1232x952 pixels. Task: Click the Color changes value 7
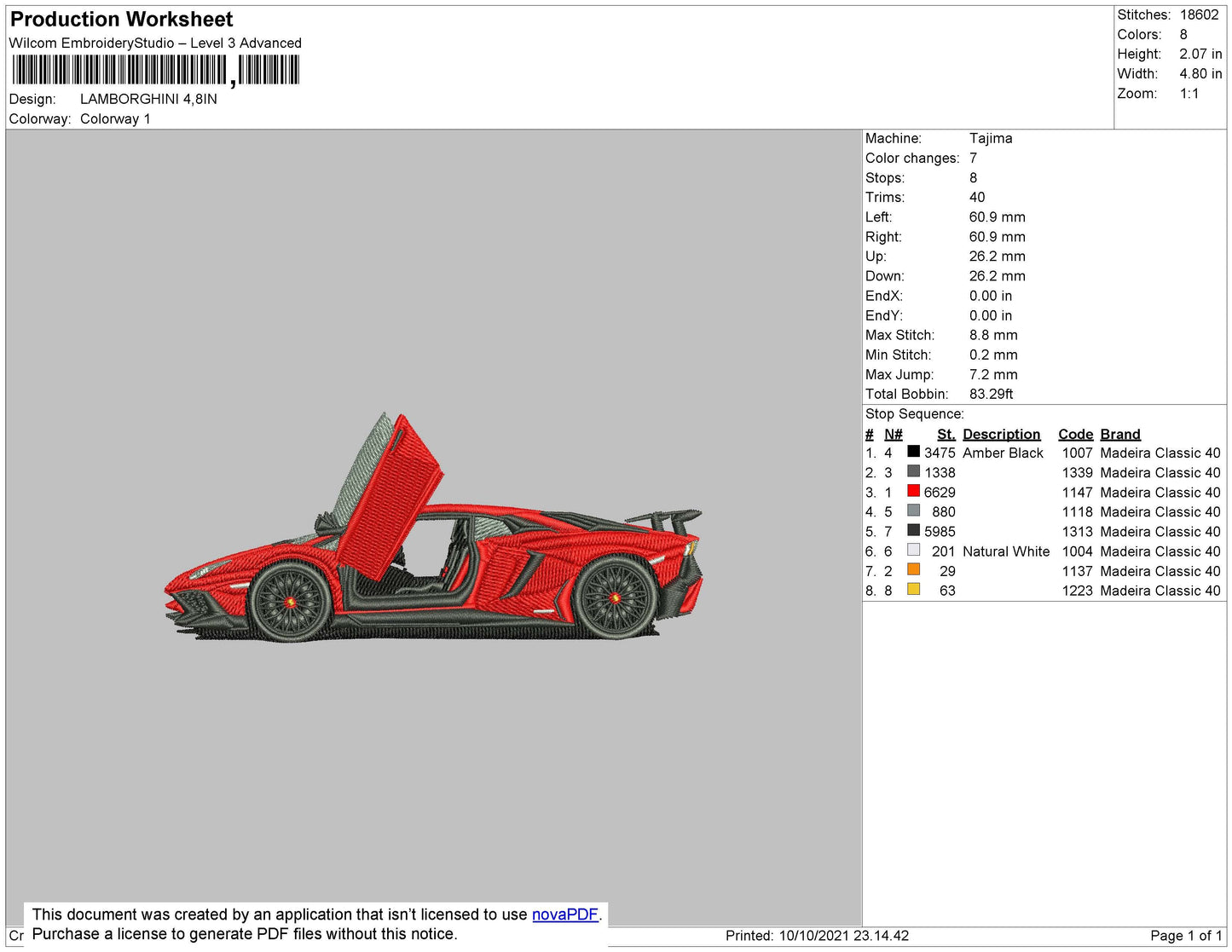coord(973,158)
